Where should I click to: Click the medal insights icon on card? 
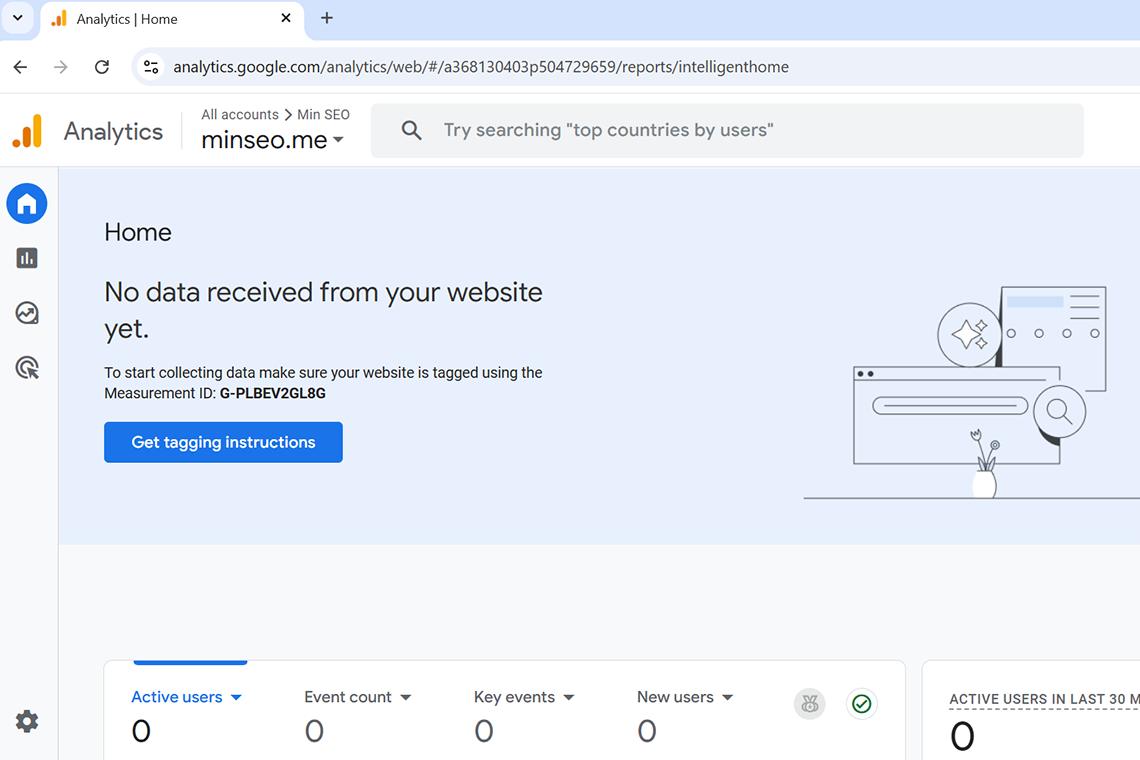coord(810,704)
